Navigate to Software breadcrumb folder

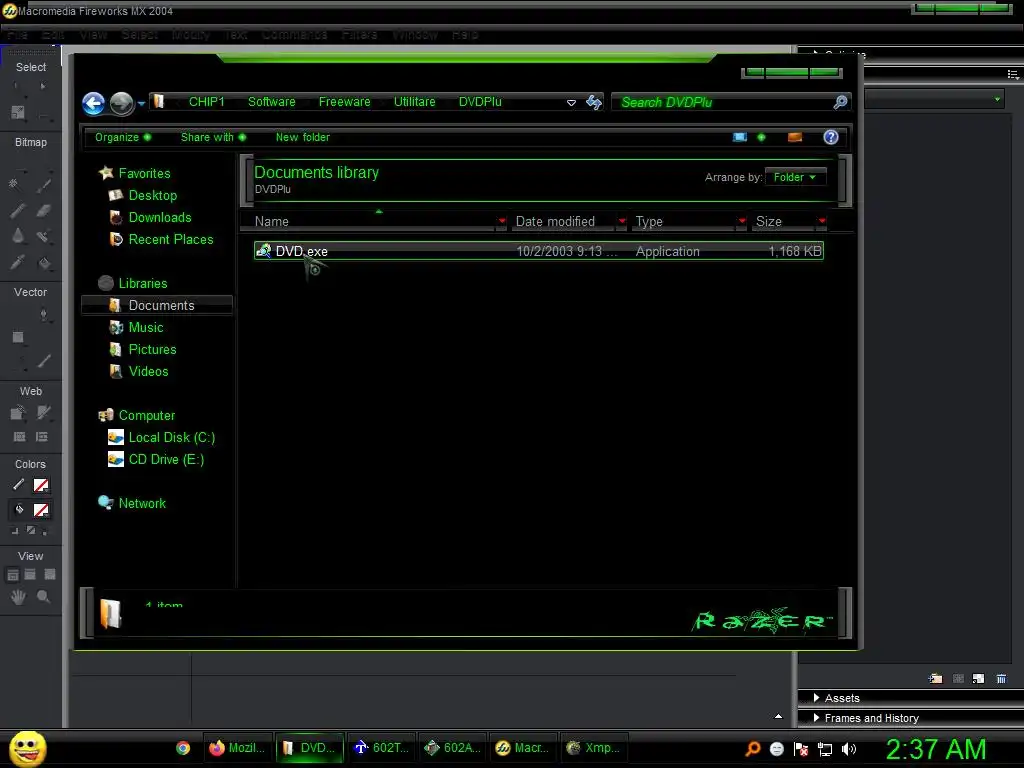(272, 102)
